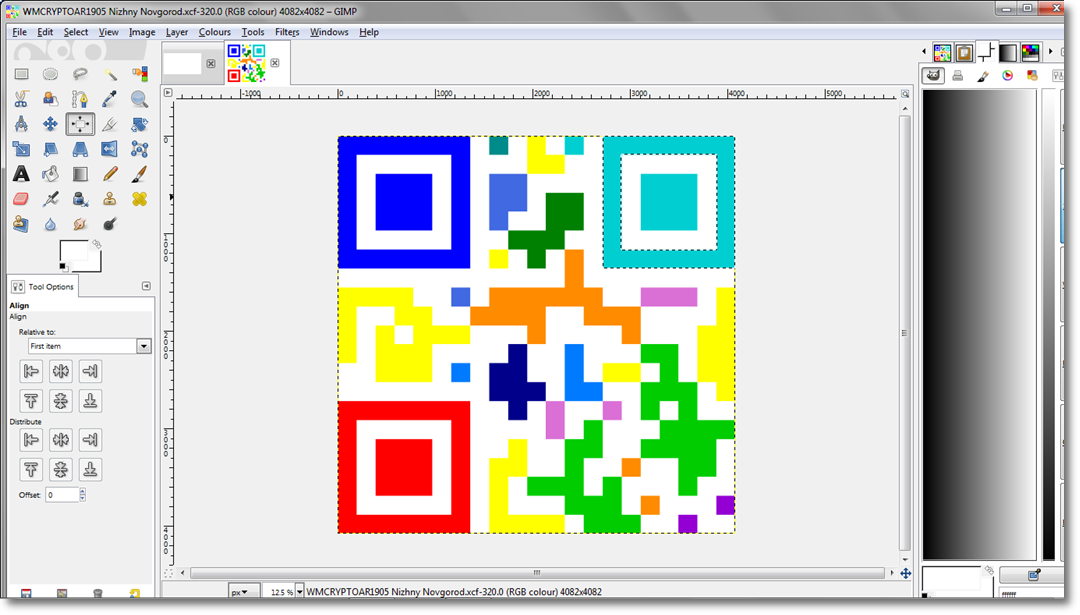This screenshot has height=615, width=1080.
Task: Pick the Airbrush tool
Action: pyautogui.click(x=50, y=199)
